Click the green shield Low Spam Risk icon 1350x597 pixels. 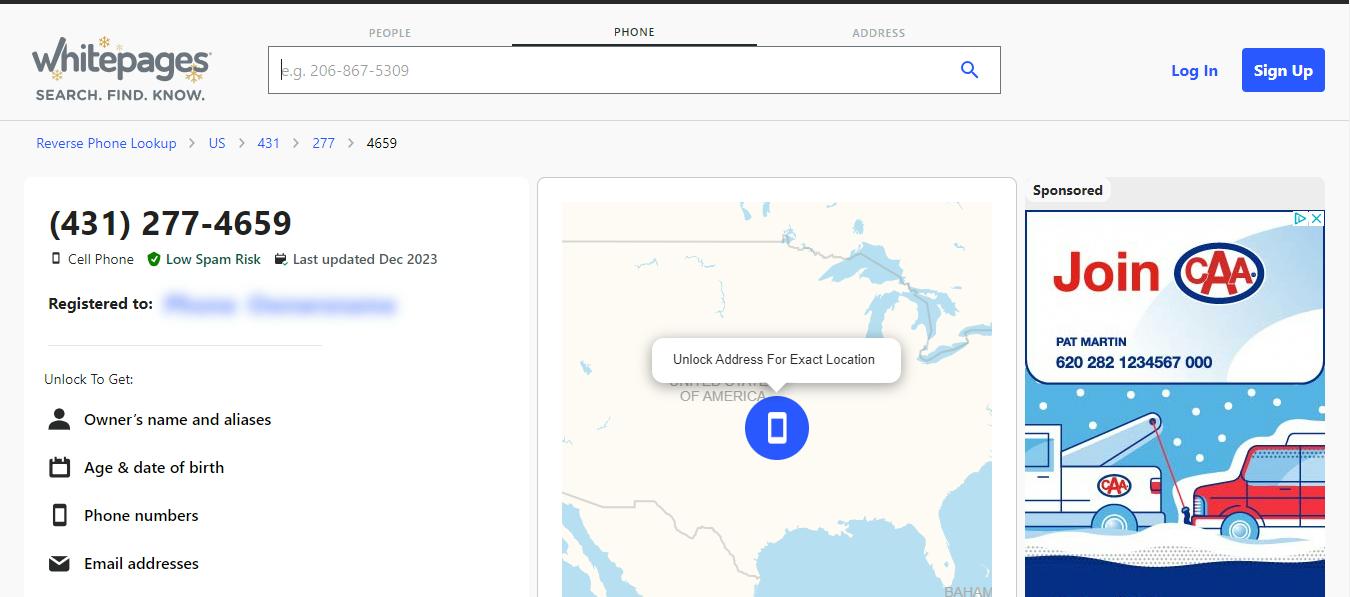[154, 259]
